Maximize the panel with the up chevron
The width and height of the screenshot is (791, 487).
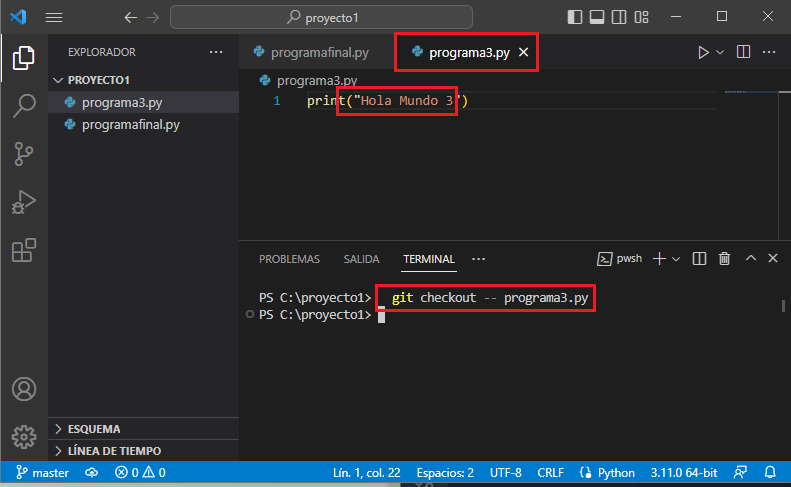coord(751,258)
